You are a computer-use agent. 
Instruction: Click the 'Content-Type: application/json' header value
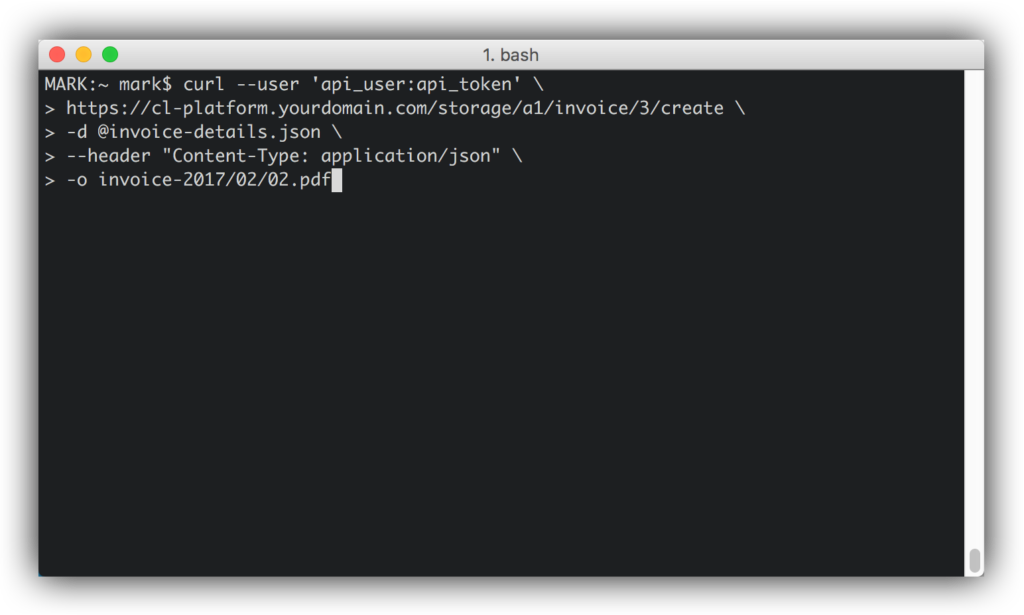(x=331, y=156)
